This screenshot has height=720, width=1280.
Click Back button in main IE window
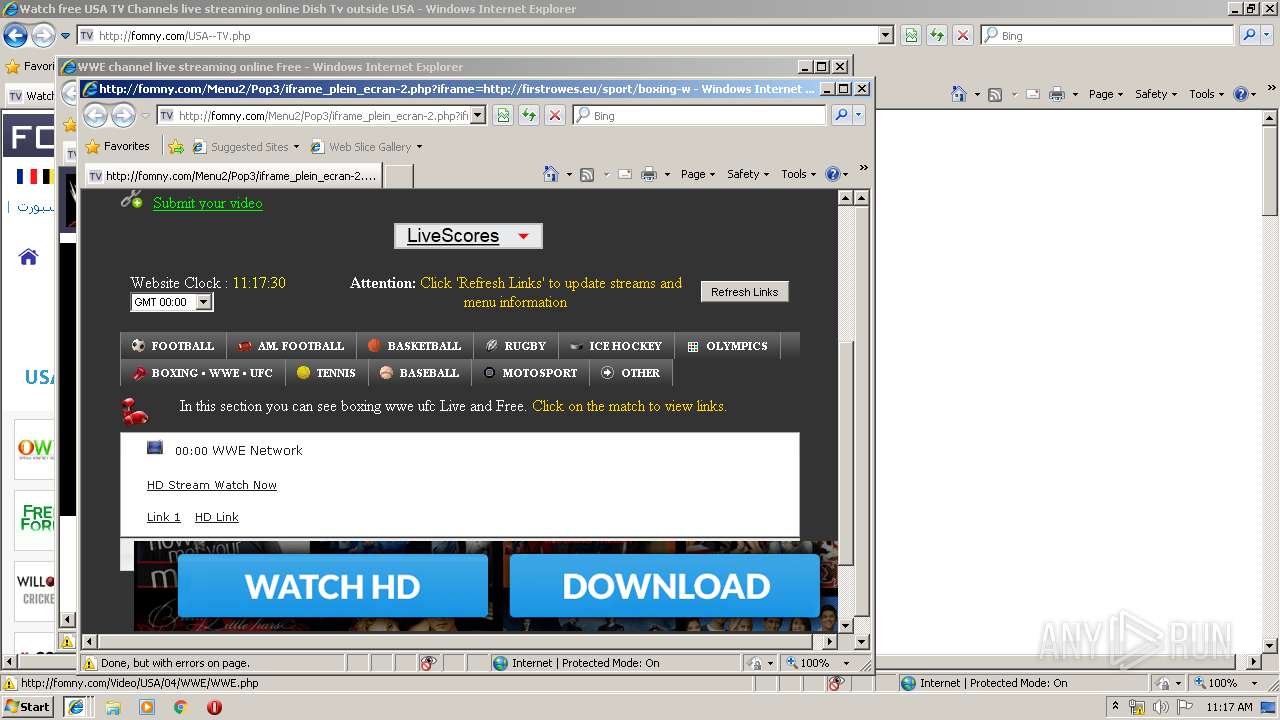(x=15, y=35)
